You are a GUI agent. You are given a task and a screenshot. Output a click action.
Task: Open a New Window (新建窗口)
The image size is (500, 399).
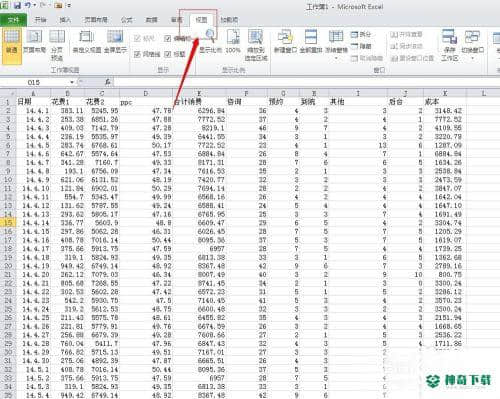(285, 42)
